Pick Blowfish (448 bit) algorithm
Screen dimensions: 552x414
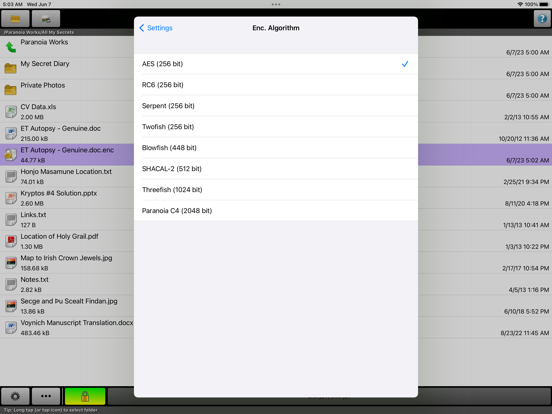point(276,148)
